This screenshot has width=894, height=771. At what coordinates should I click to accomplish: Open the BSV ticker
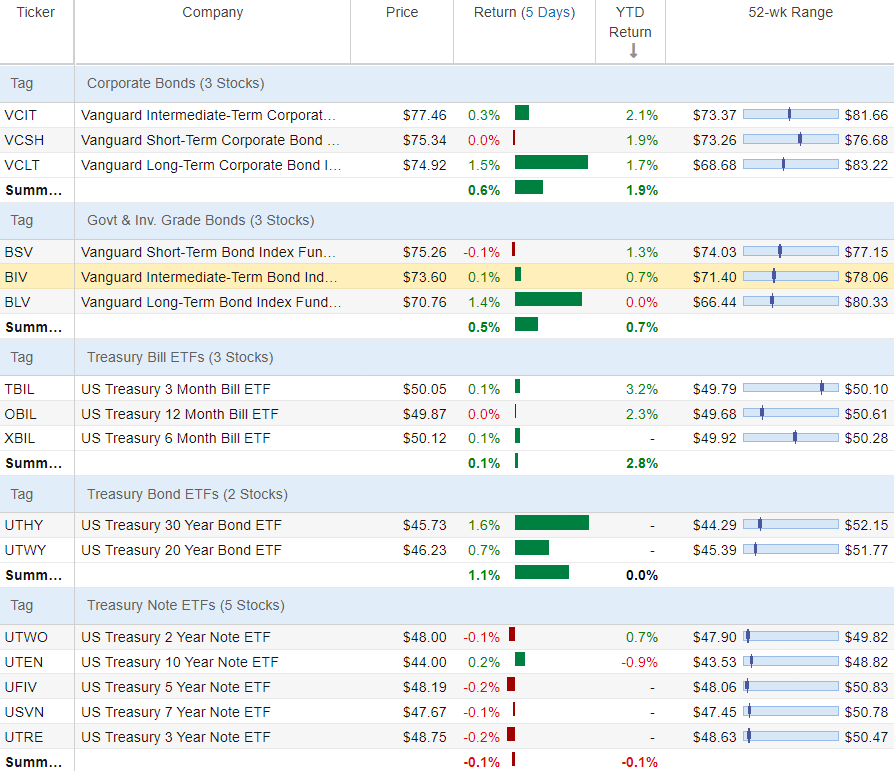coord(19,252)
